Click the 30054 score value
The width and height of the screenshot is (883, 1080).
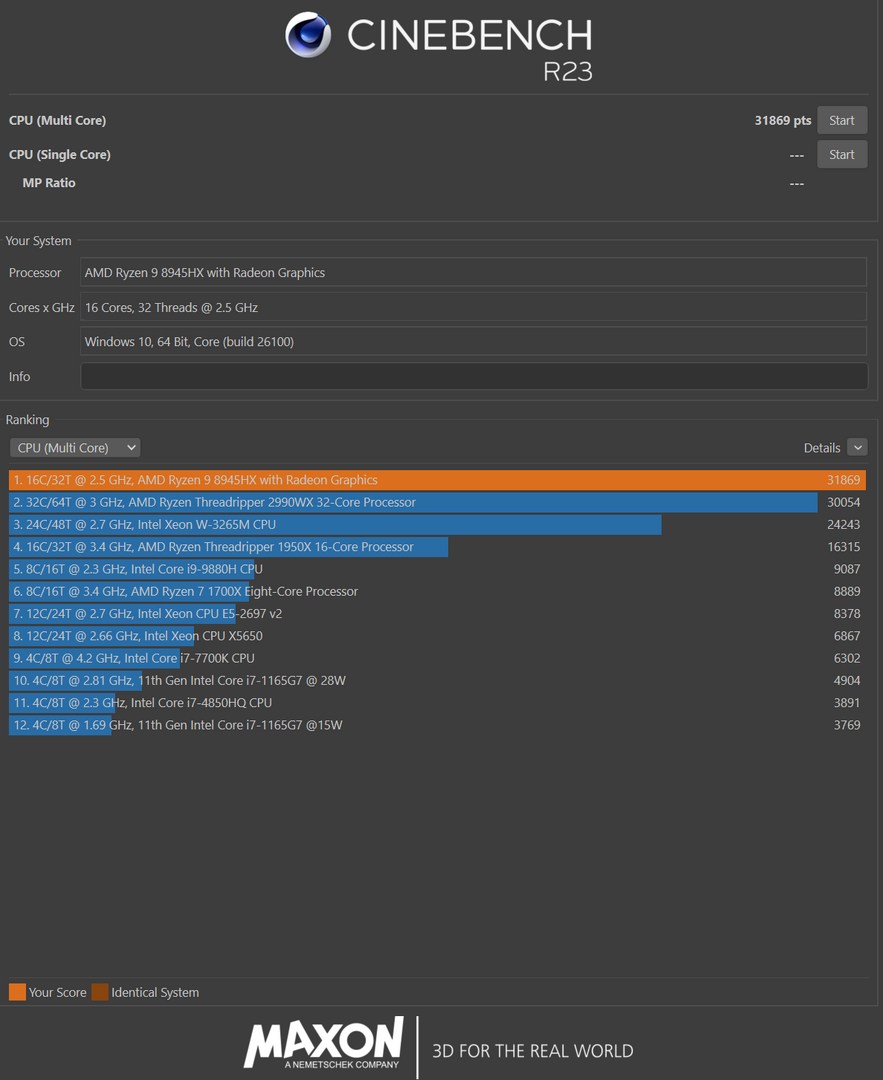(843, 502)
